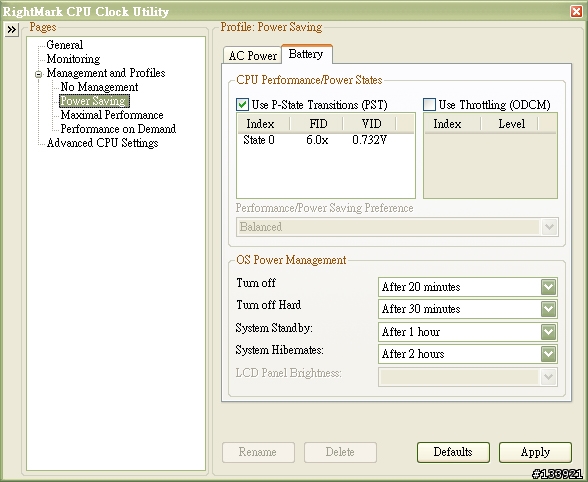Select the Performance on Demand profile

[x=118, y=129]
